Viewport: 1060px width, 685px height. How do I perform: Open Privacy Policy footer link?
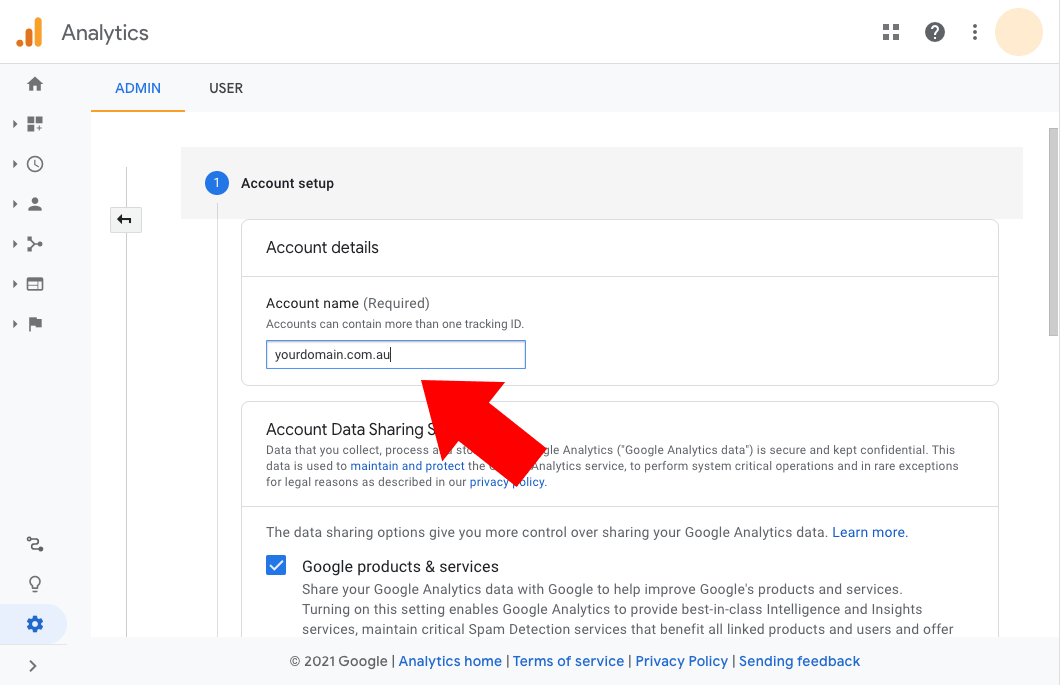click(681, 661)
